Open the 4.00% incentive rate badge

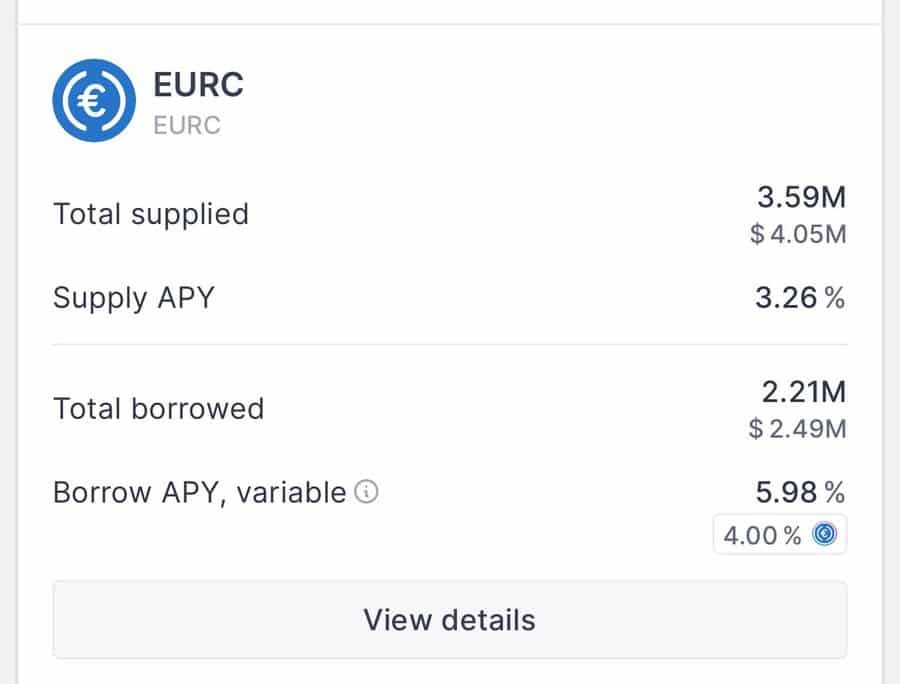pyautogui.click(x=780, y=535)
